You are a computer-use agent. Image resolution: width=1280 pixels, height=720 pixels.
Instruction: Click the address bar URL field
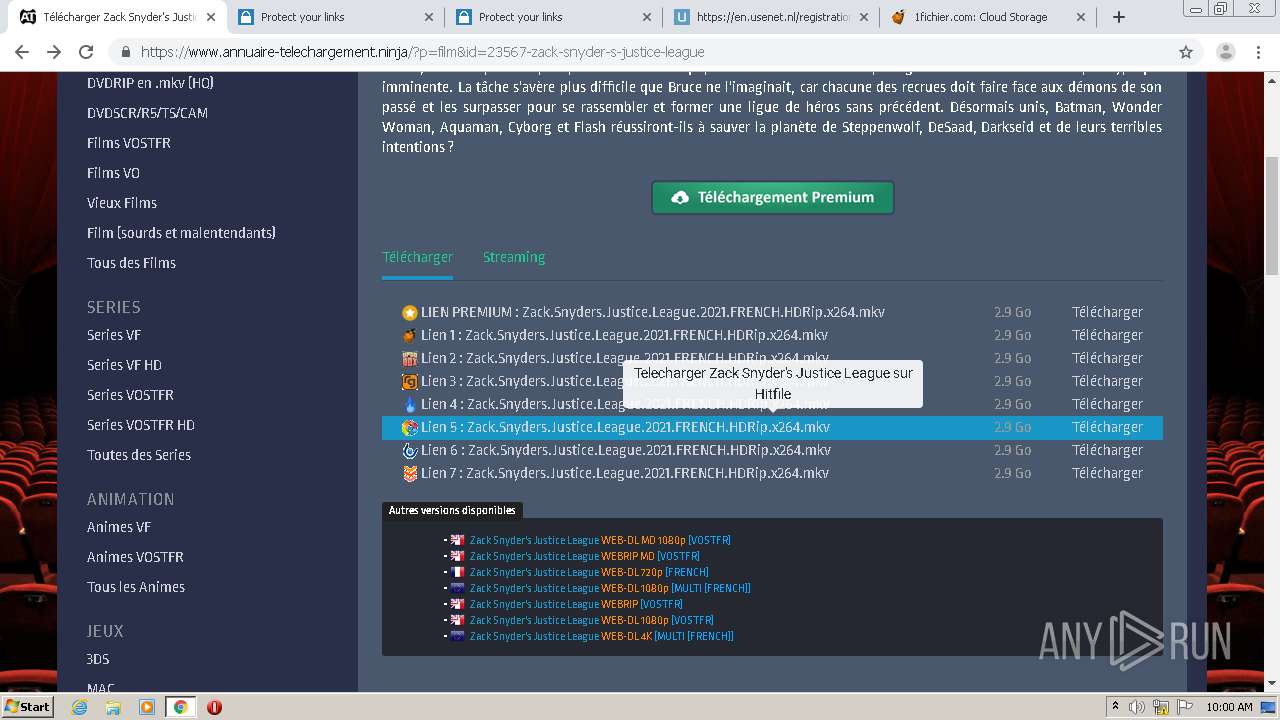(640, 52)
